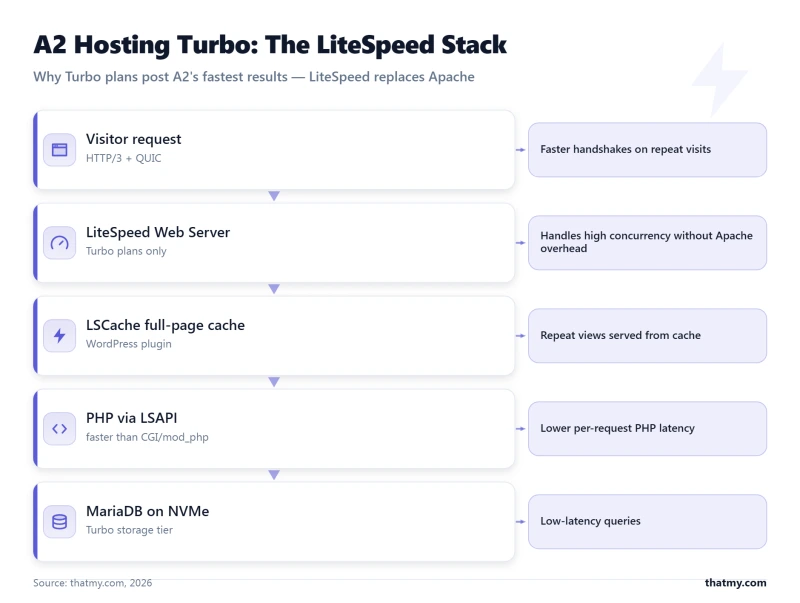Click the 'WordPress plugin' subtitle
The image size is (800, 603).
(129, 344)
